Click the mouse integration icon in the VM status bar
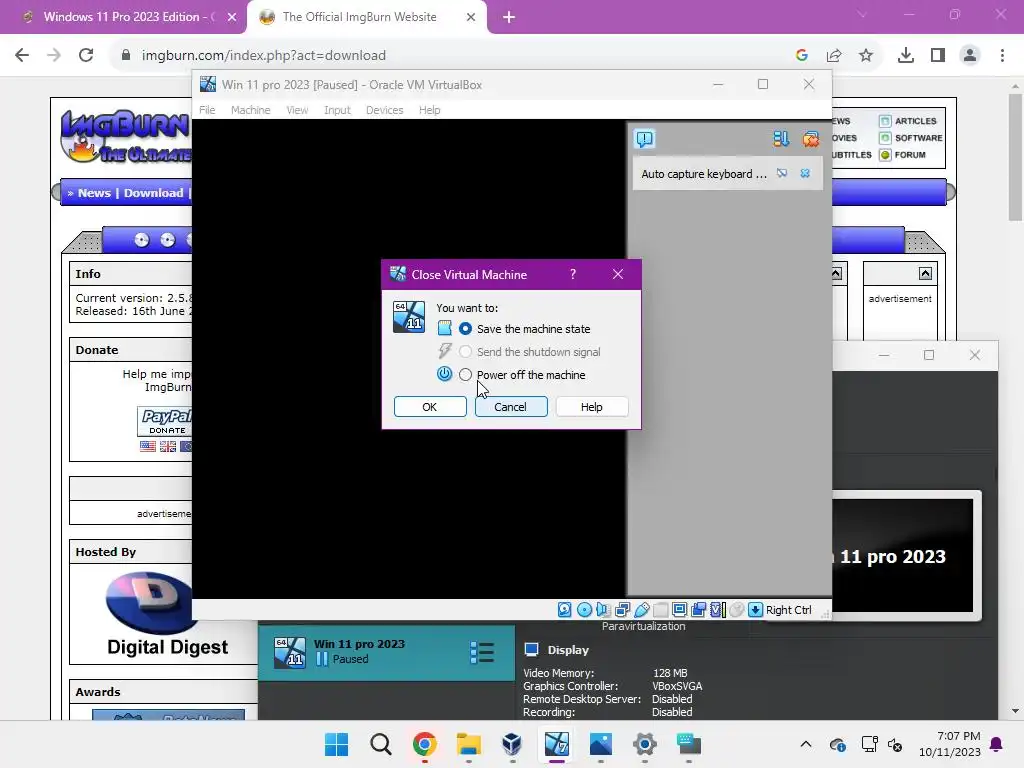The height and width of the screenshot is (768, 1024). coord(736,609)
